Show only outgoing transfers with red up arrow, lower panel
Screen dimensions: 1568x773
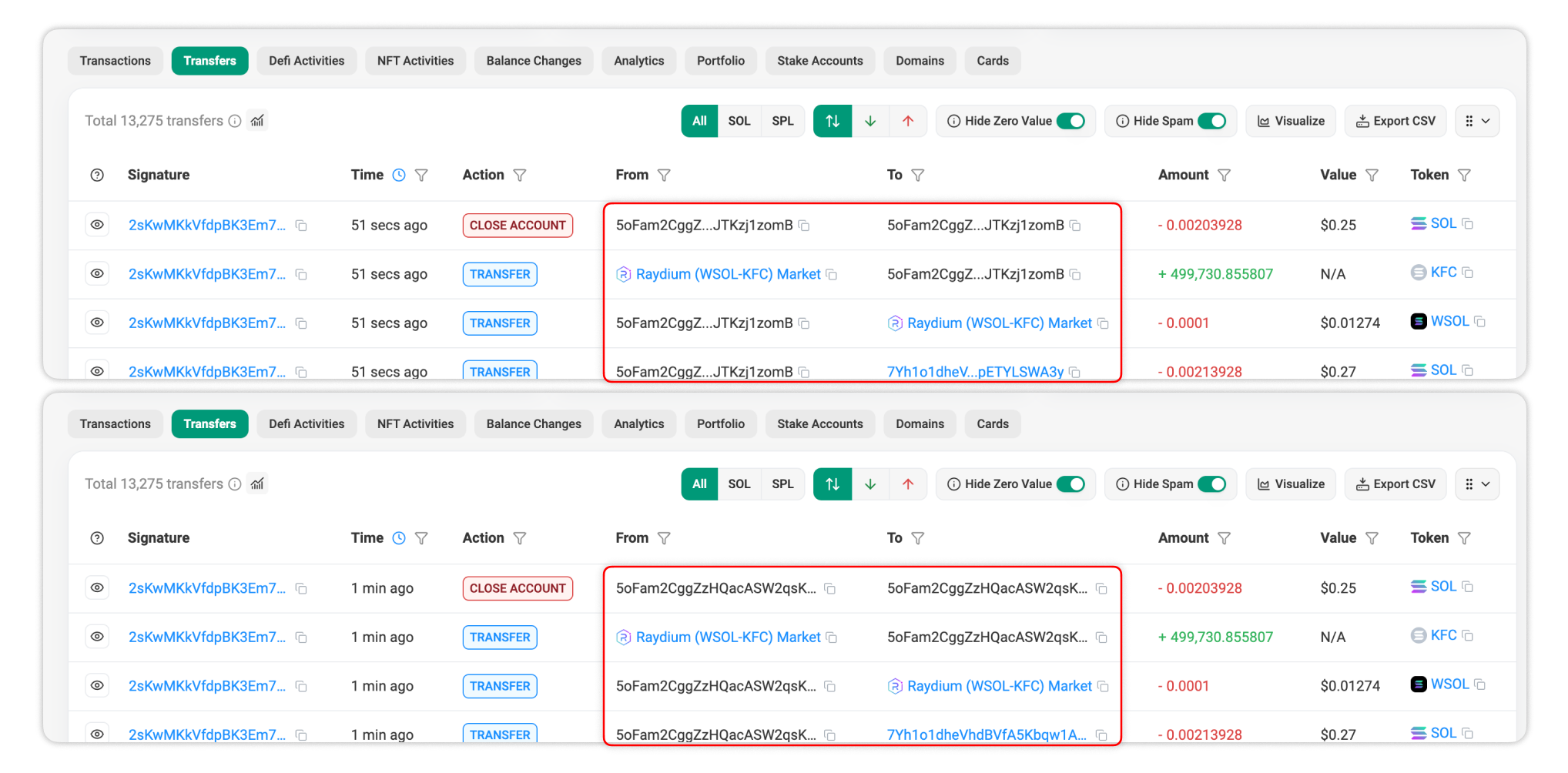[908, 484]
